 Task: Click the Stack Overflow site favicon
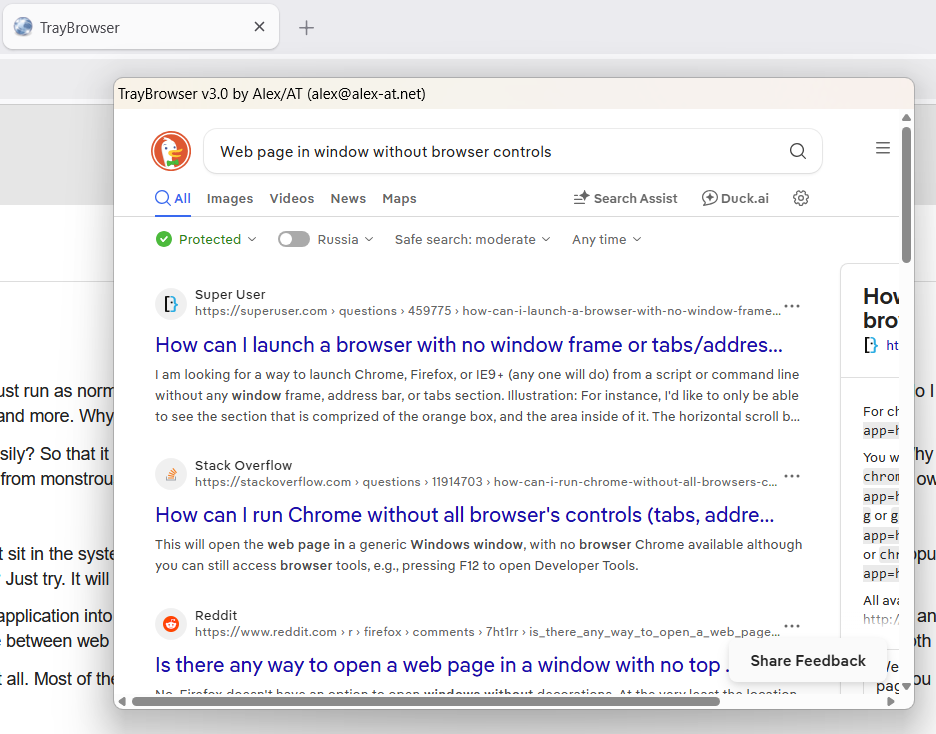click(171, 473)
